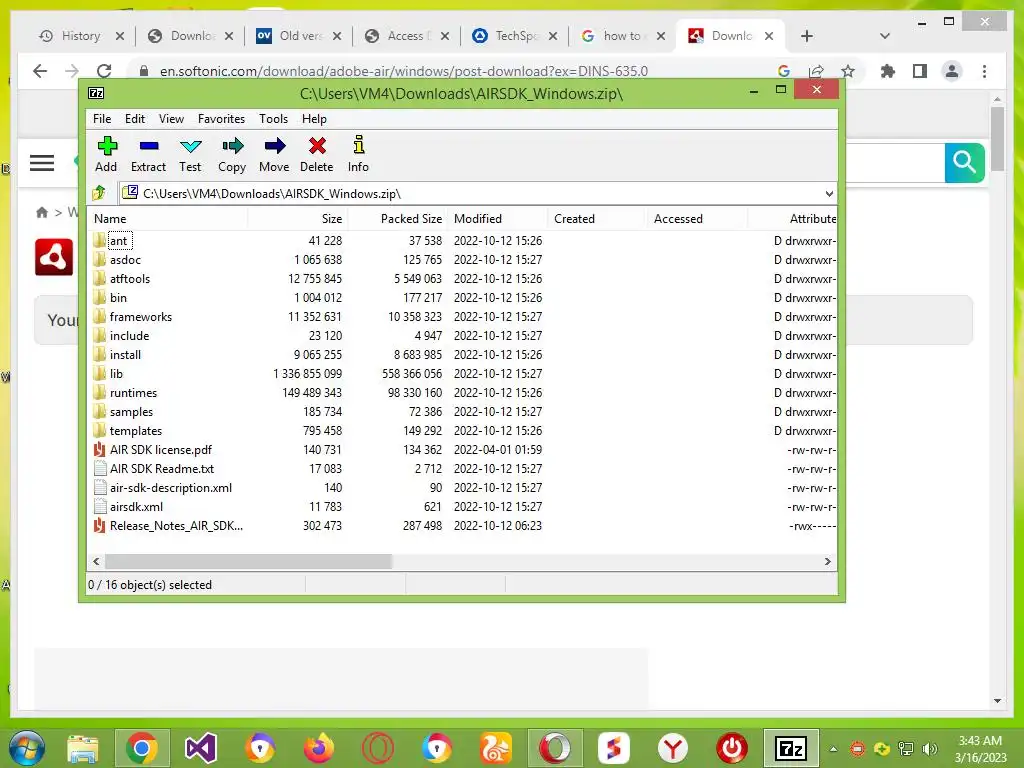Open the View menu

coord(171,119)
